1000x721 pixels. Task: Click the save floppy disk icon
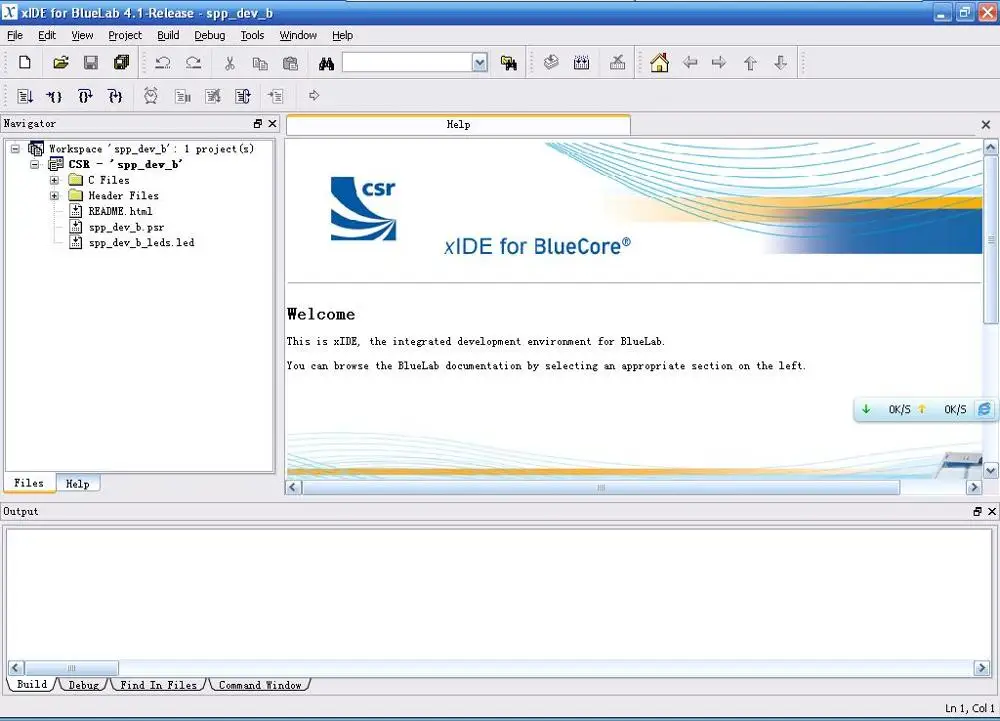(91, 62)
